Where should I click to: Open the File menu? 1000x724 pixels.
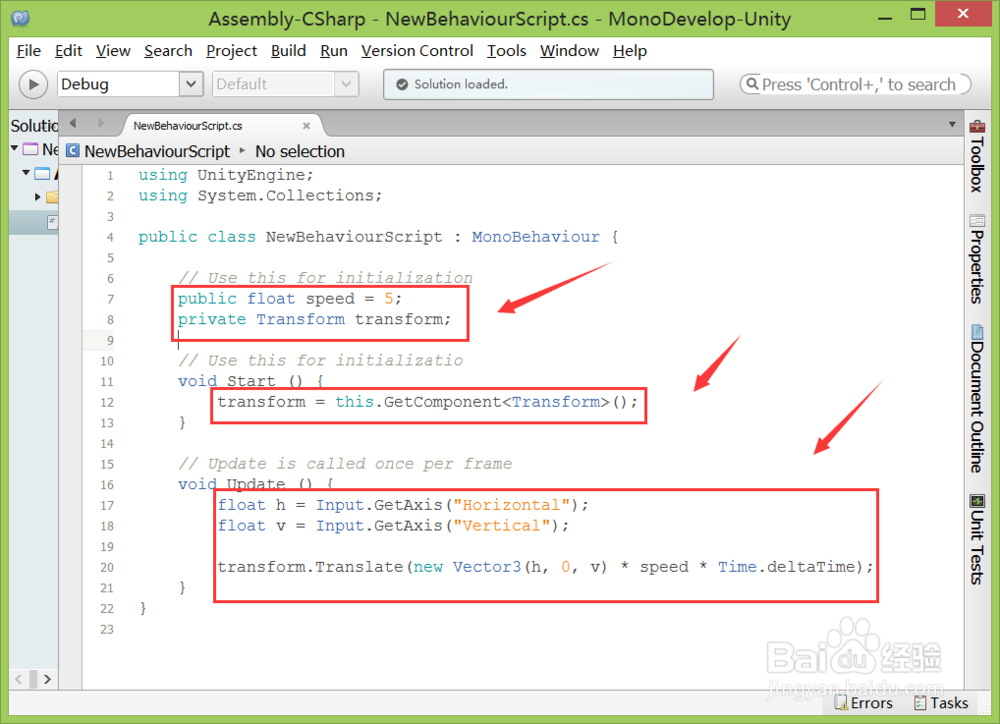(x=29, y=51)
